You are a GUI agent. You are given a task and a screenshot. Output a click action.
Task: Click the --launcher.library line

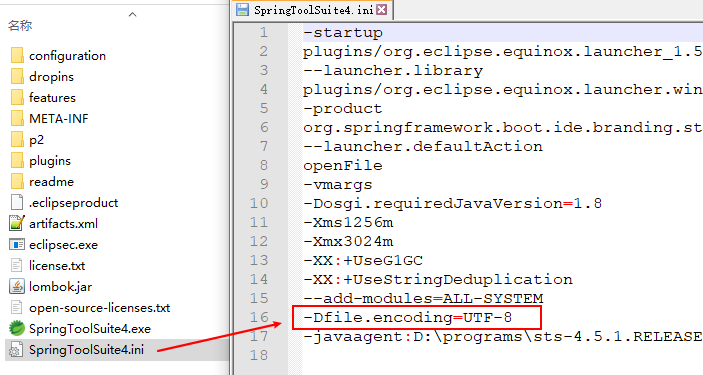coord(393,71)
